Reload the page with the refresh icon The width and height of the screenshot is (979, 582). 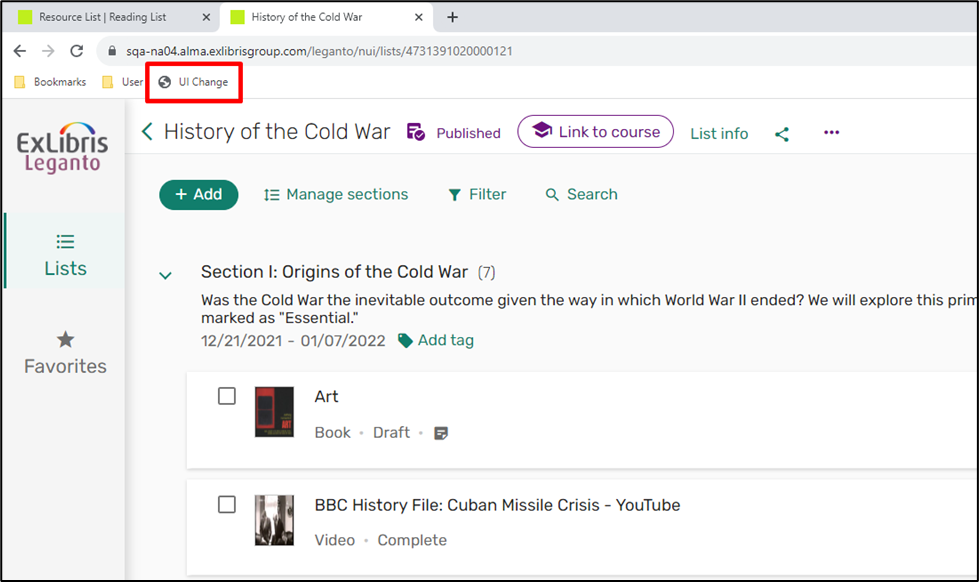pyautogui.click(x=77, y=51)
